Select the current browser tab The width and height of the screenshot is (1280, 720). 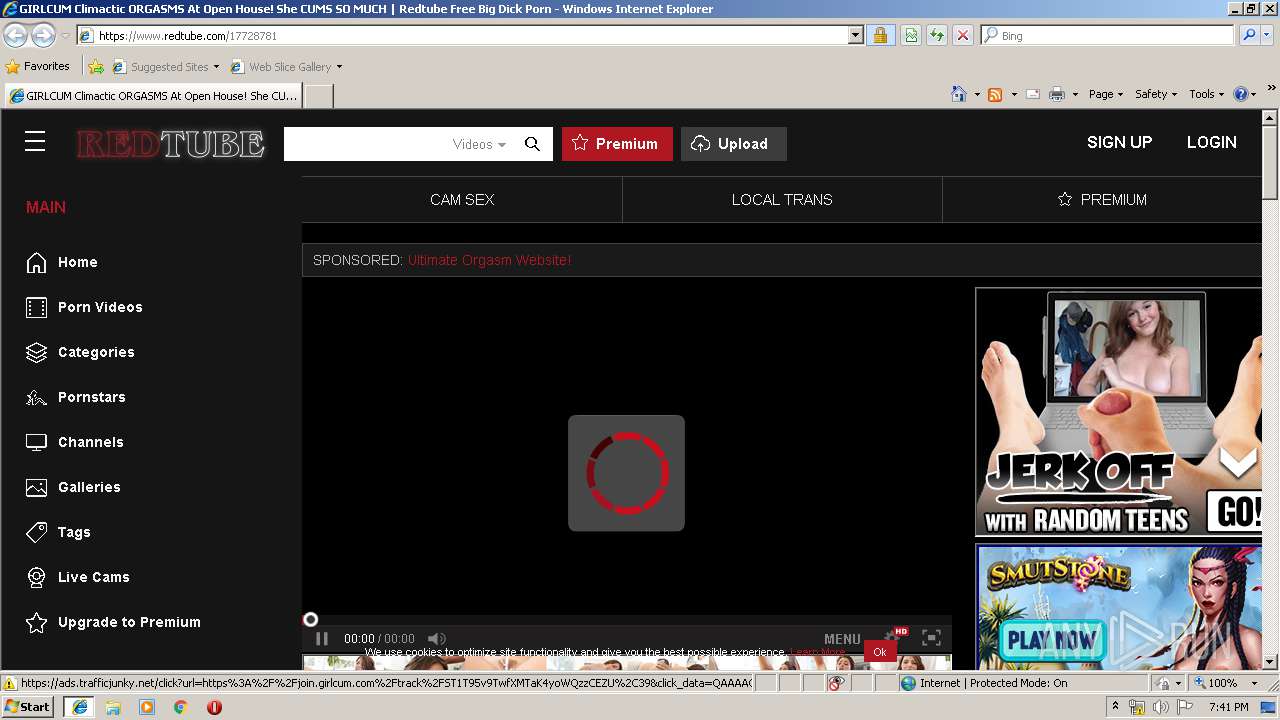[153, 96]
